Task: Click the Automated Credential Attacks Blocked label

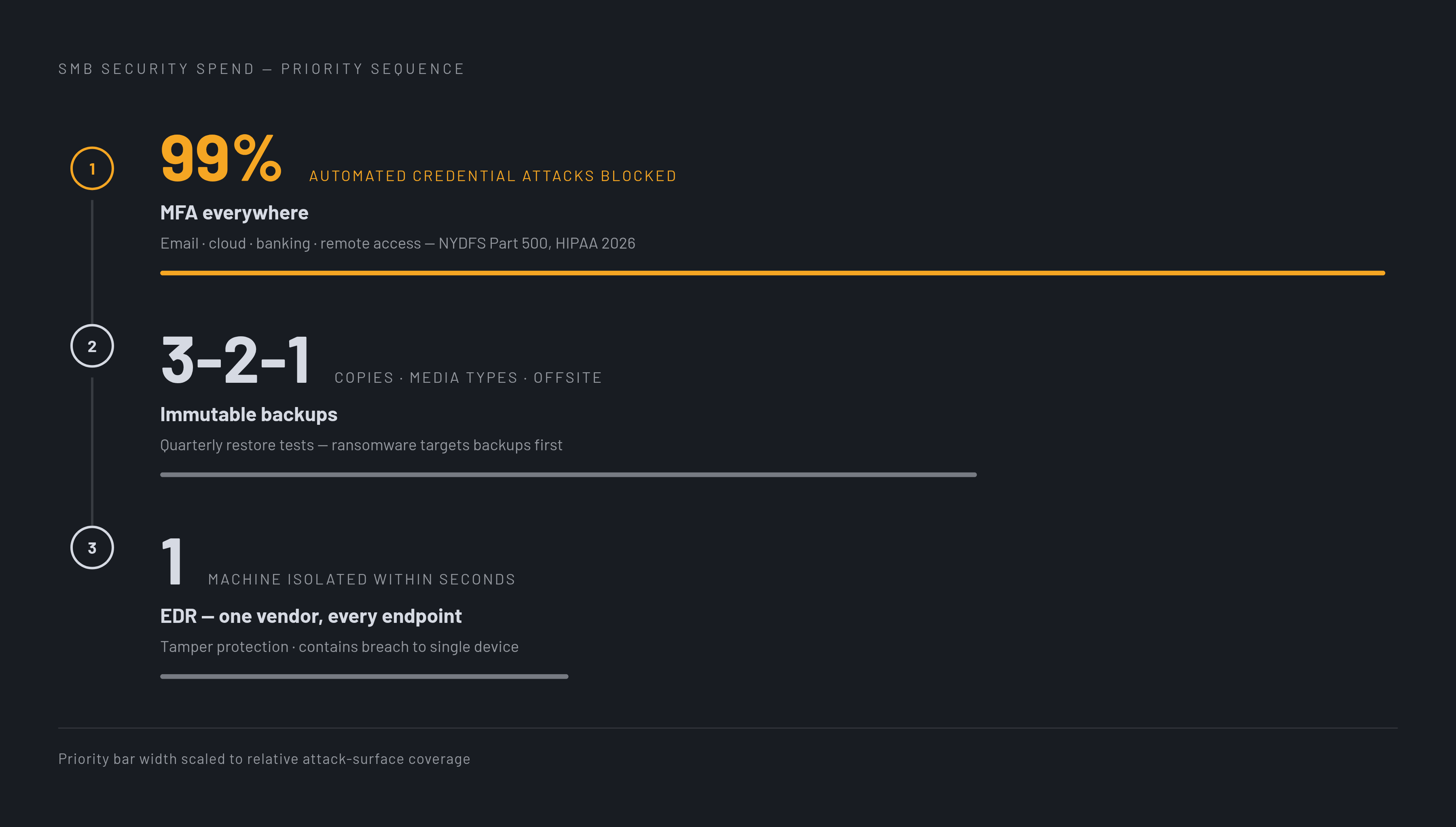Action: (493, 176)
